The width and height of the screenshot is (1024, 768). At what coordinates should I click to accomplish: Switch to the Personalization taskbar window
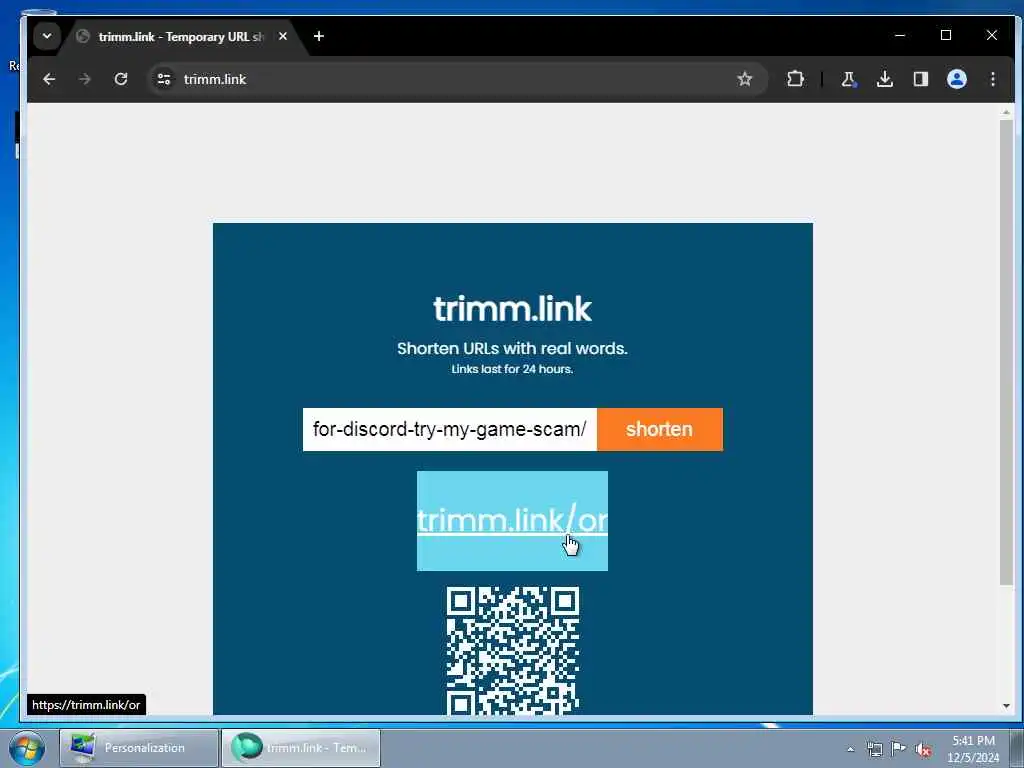139,748
